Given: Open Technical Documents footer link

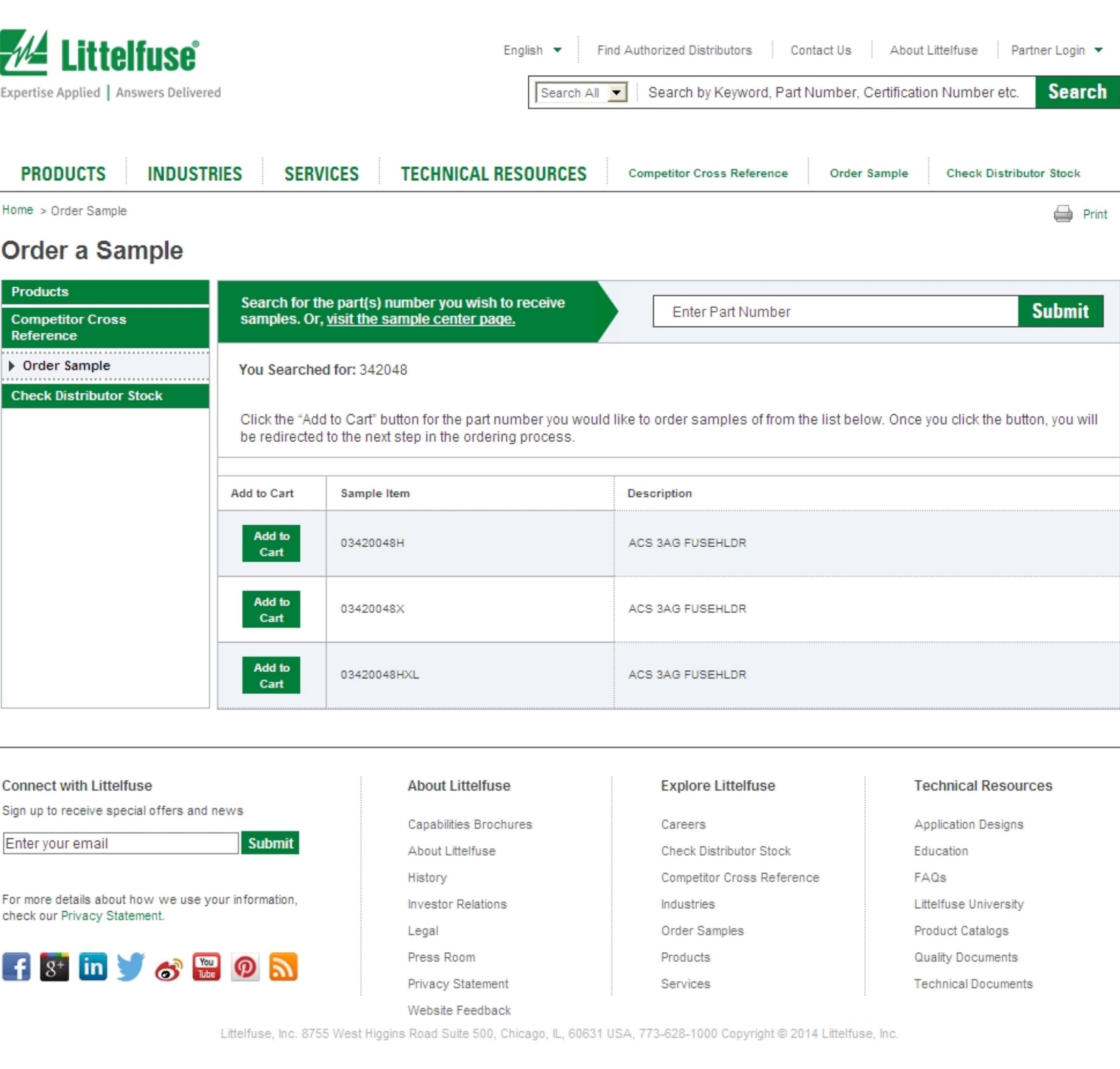Looking at the screenshot, I should (x=973, y=984).
